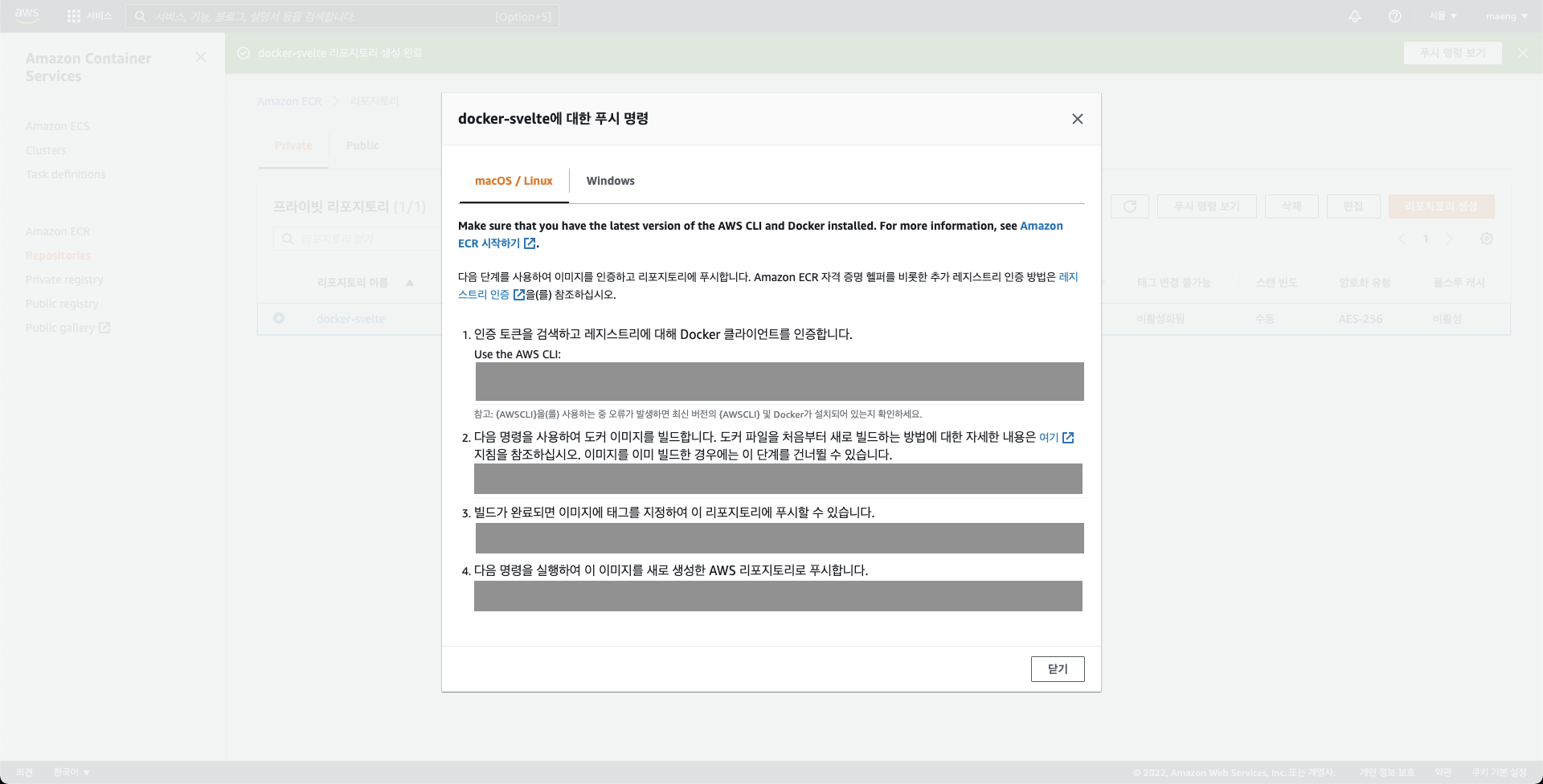1543x784 pixels.
Task: Open 쿠키 기본 설정 footer link
Action: coord(1500,773)
